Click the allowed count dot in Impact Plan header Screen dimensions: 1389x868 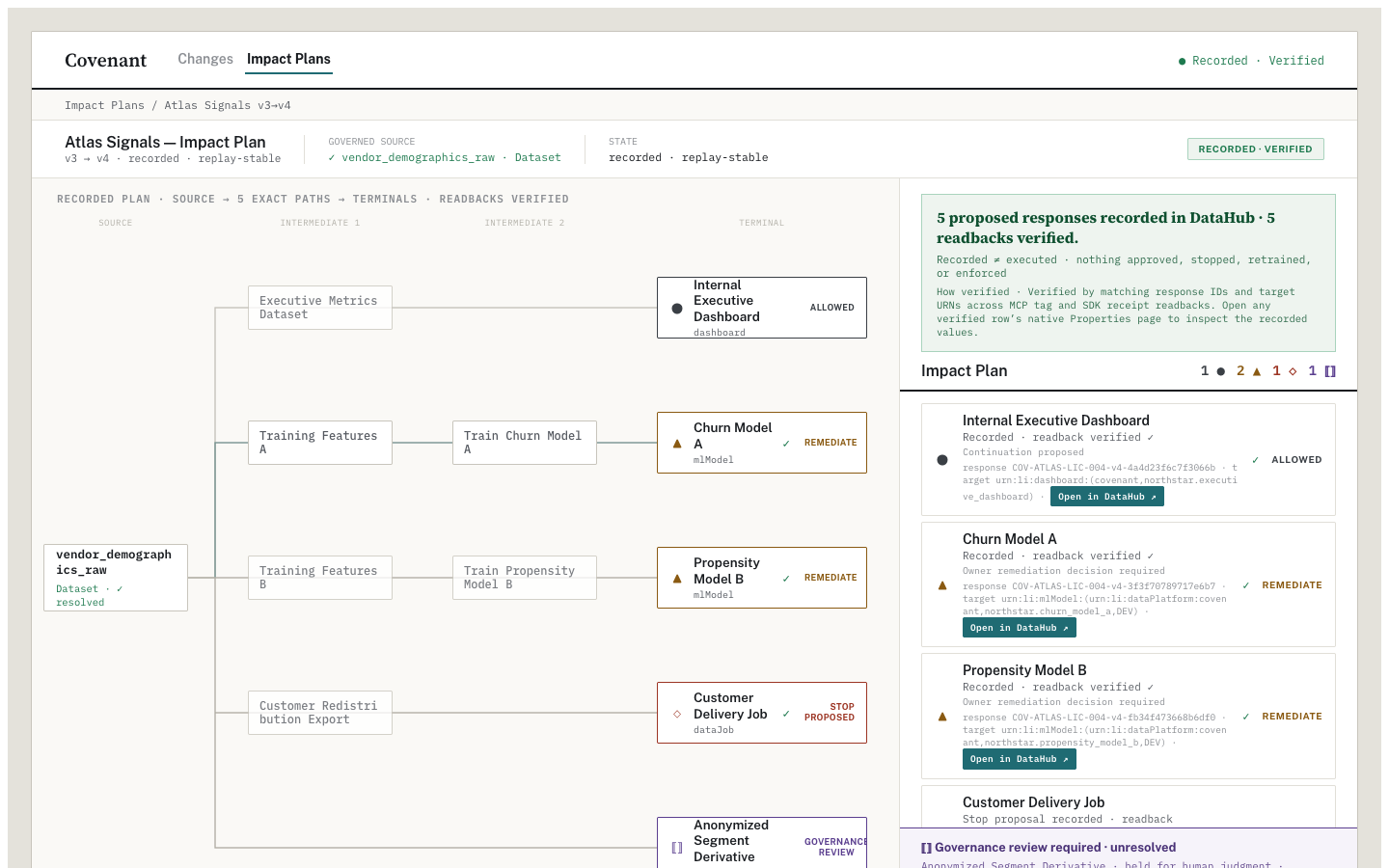click(1221, 371)
